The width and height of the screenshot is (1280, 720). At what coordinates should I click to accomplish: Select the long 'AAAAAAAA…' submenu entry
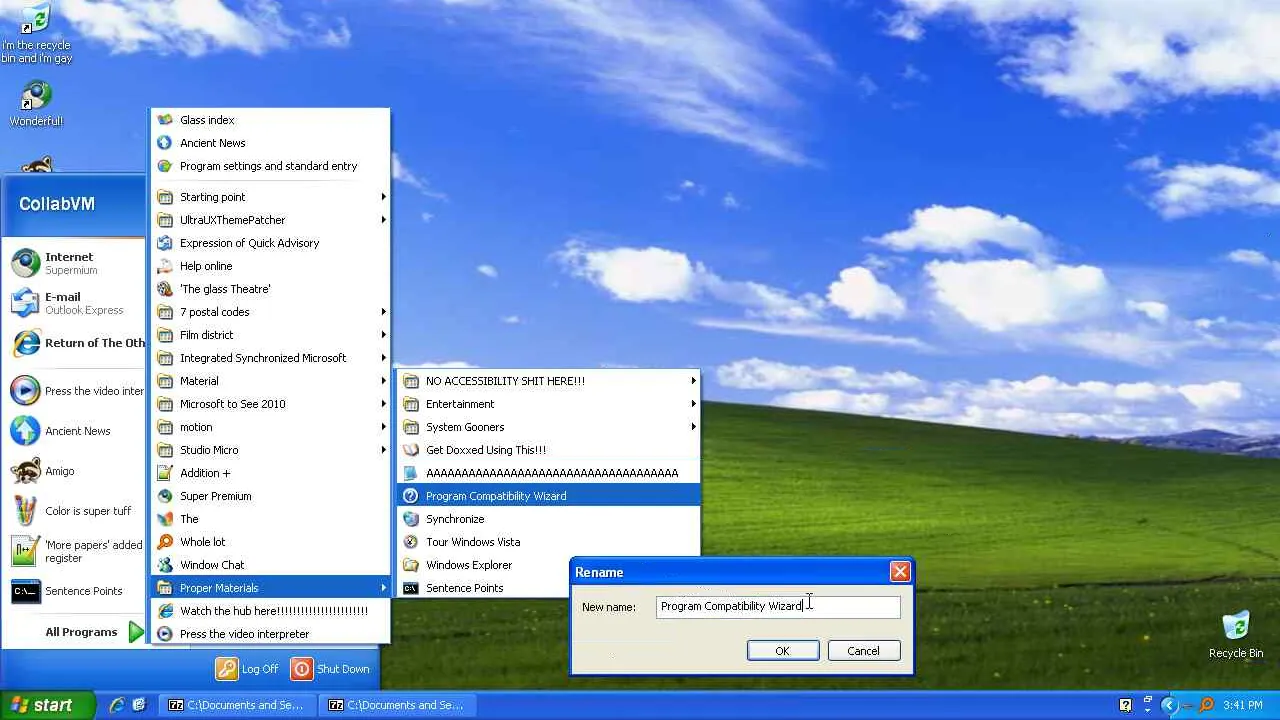click(548, 473)
